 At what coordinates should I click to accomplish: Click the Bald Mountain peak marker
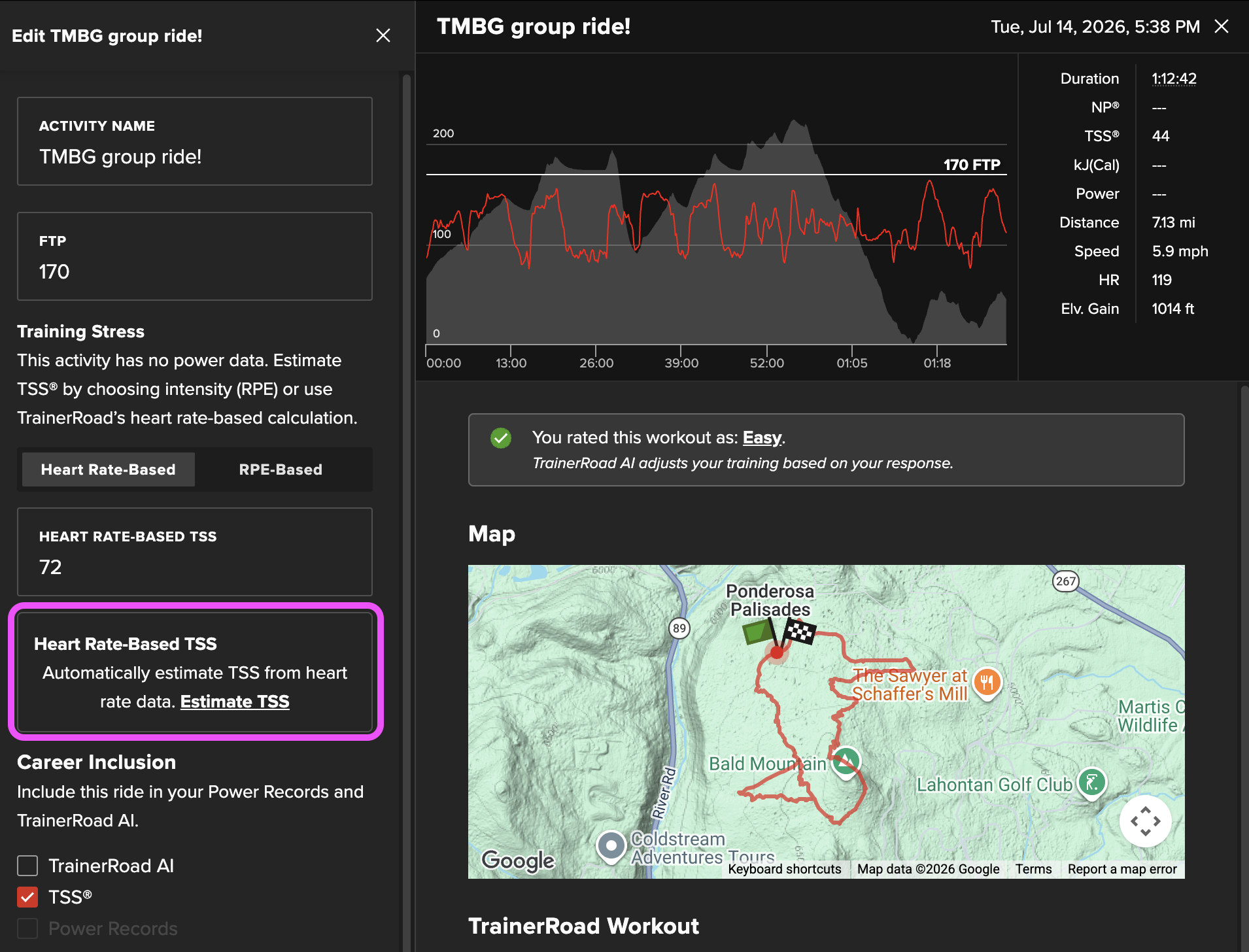846,761
